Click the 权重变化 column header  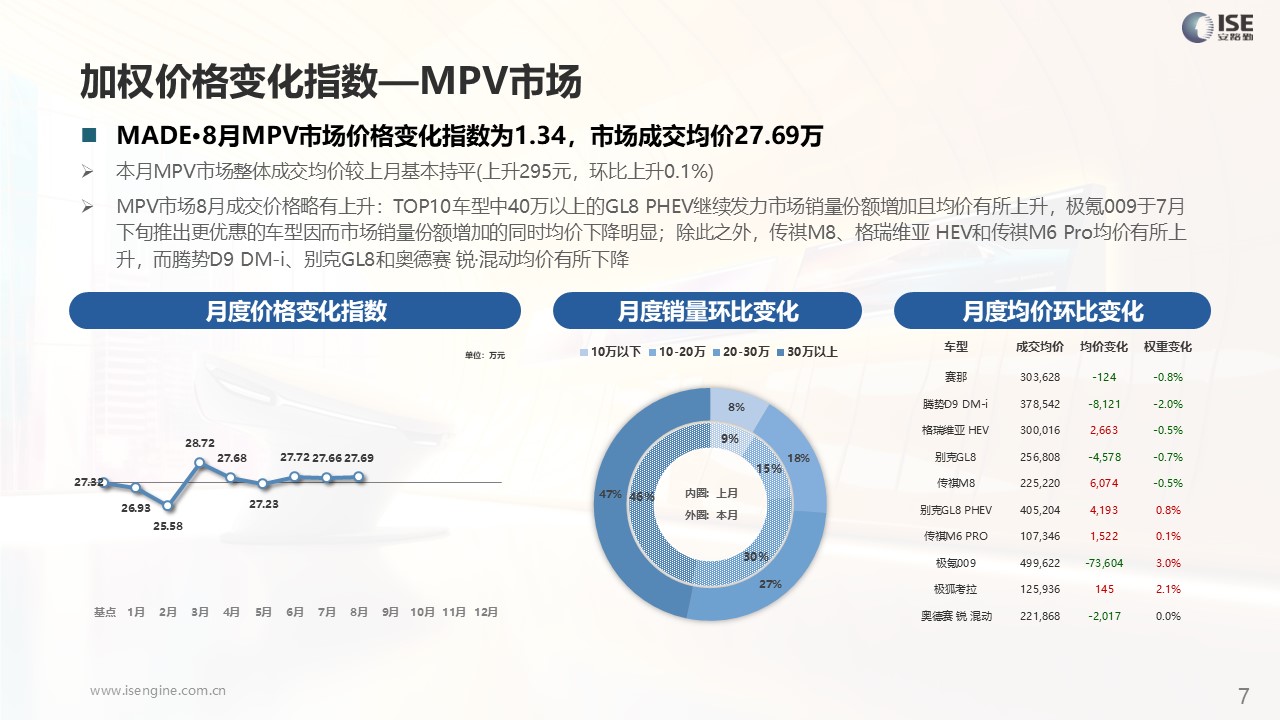click(x=1168, y=347)
